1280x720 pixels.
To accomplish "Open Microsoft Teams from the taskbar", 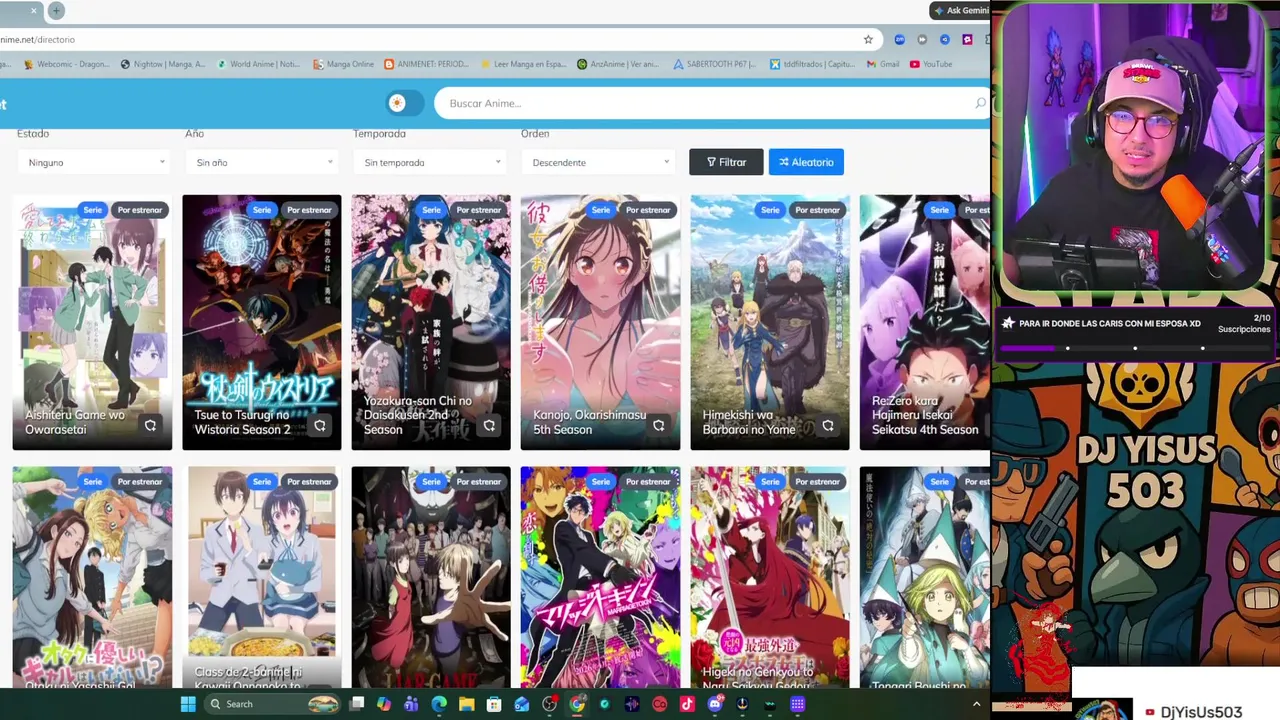I will (411, 704).
